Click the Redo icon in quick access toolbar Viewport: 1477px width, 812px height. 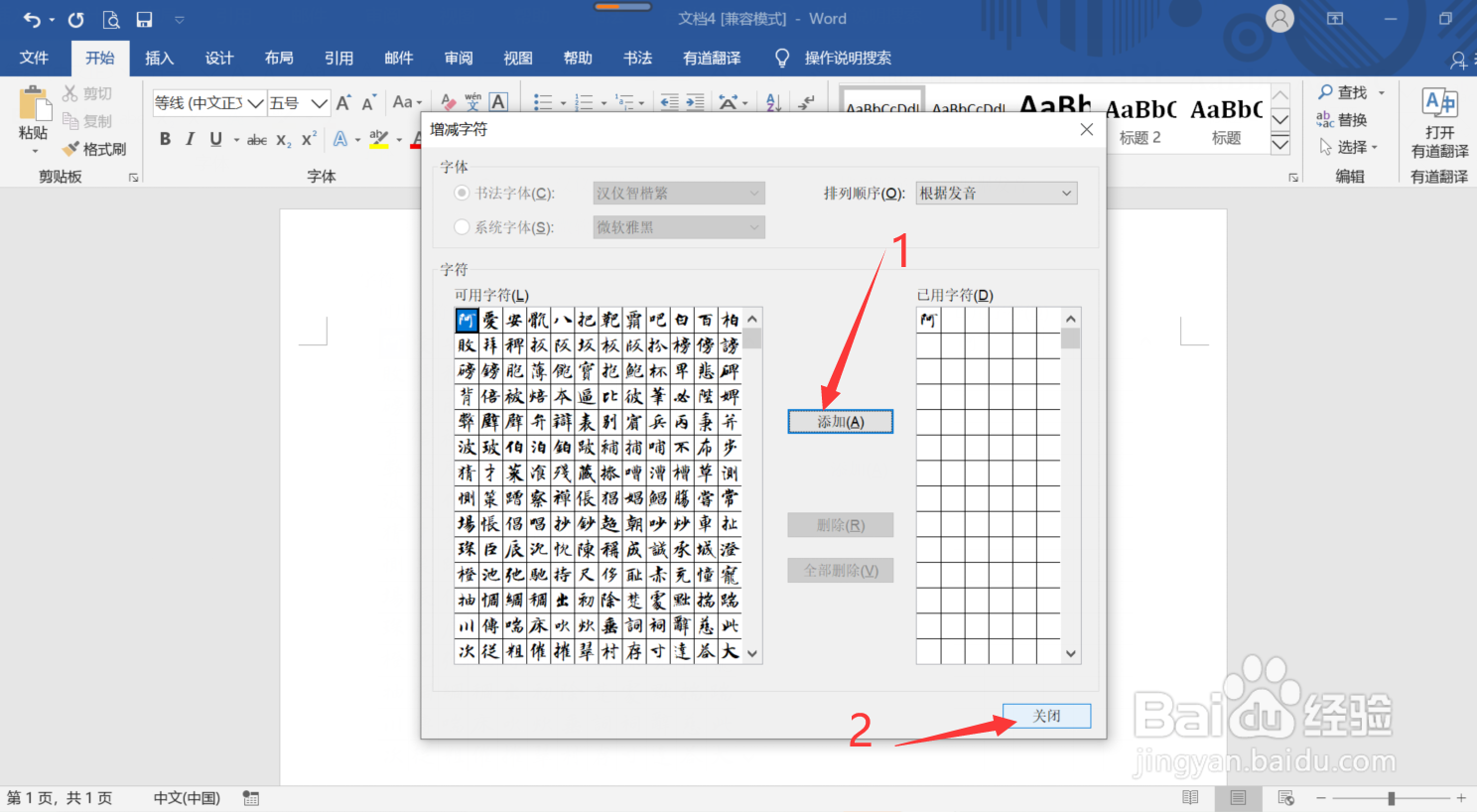click(x=76, y=19)
